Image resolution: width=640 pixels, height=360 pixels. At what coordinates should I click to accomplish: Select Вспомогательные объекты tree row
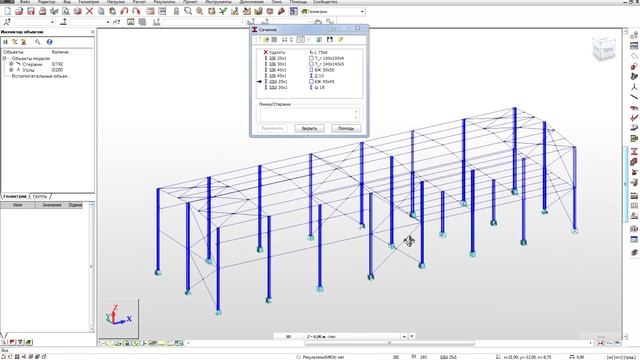(x=41, y=76)
